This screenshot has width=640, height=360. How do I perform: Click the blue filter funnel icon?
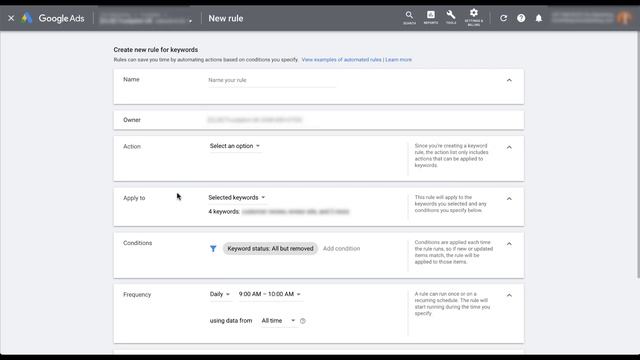click(x=213, y=249)
